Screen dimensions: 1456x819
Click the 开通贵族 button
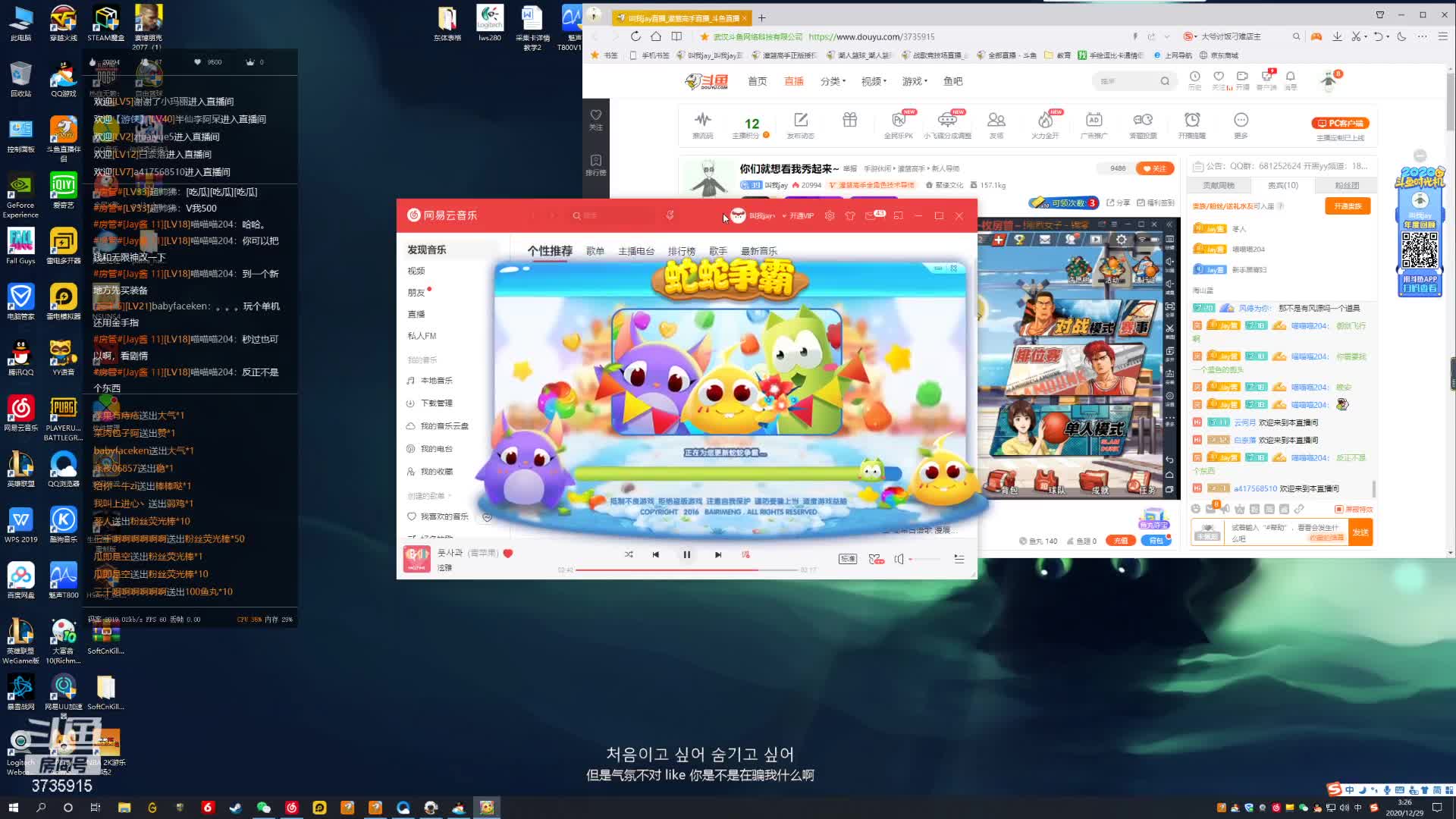(1348, 206)
